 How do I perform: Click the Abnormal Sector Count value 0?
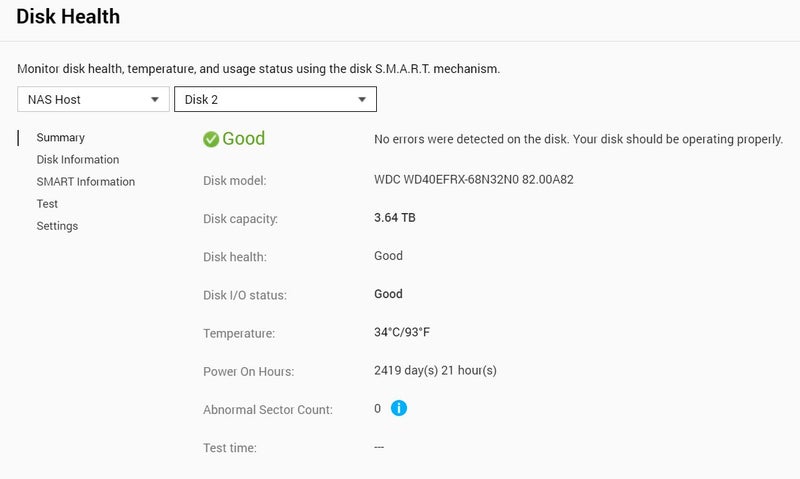pyautogui.click(x=378, y=409)
